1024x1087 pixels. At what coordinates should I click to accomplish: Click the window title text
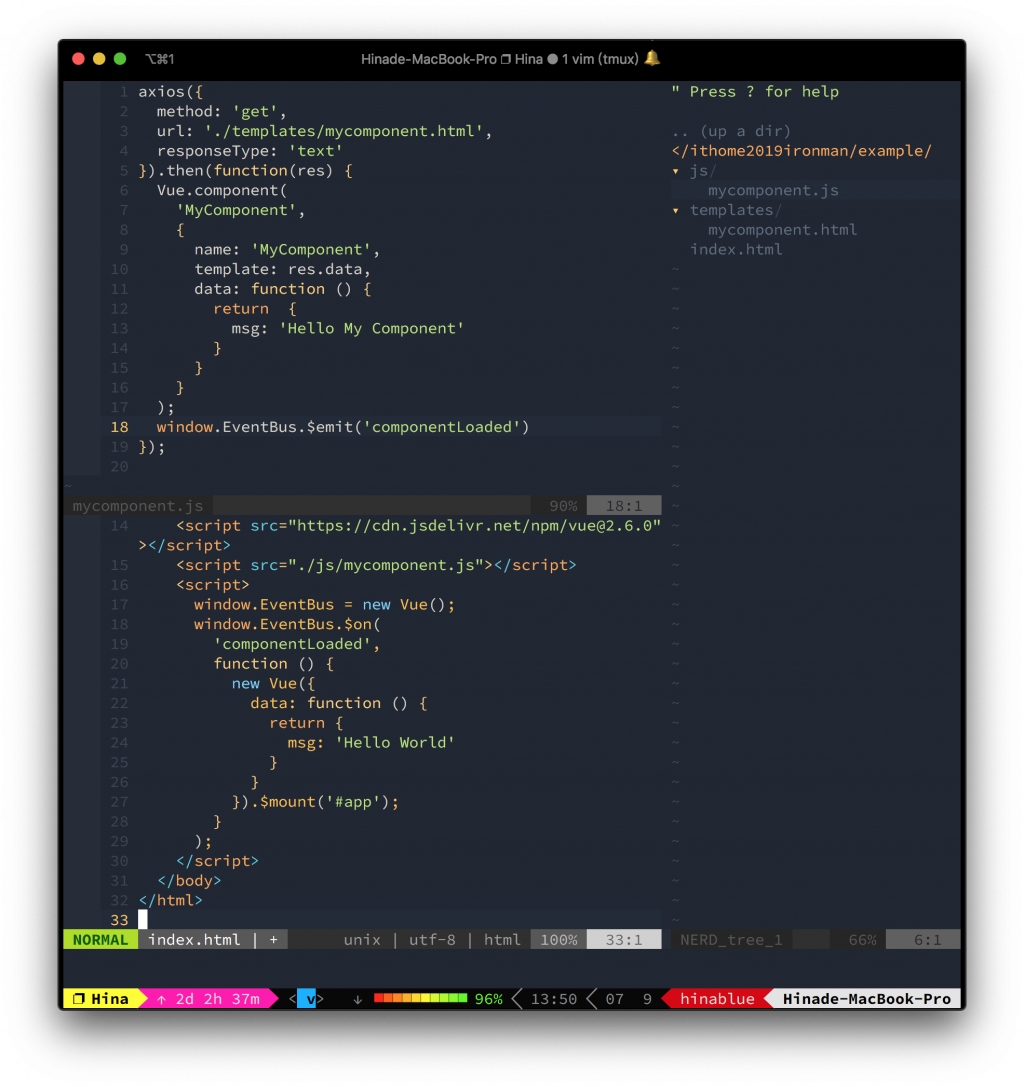[499, 59]
